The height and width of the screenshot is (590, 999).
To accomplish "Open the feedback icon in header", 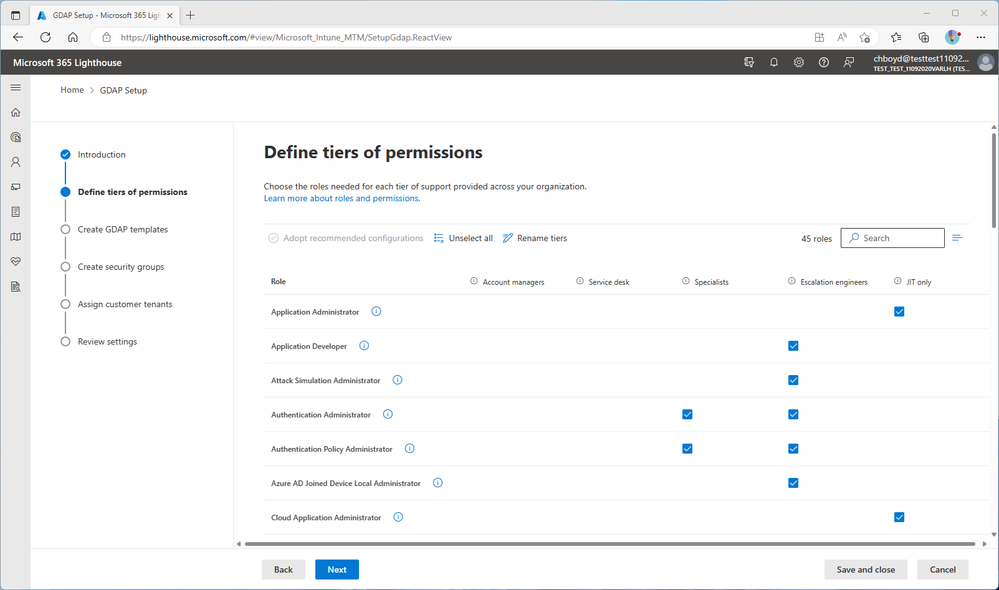I will pos(849,62).
